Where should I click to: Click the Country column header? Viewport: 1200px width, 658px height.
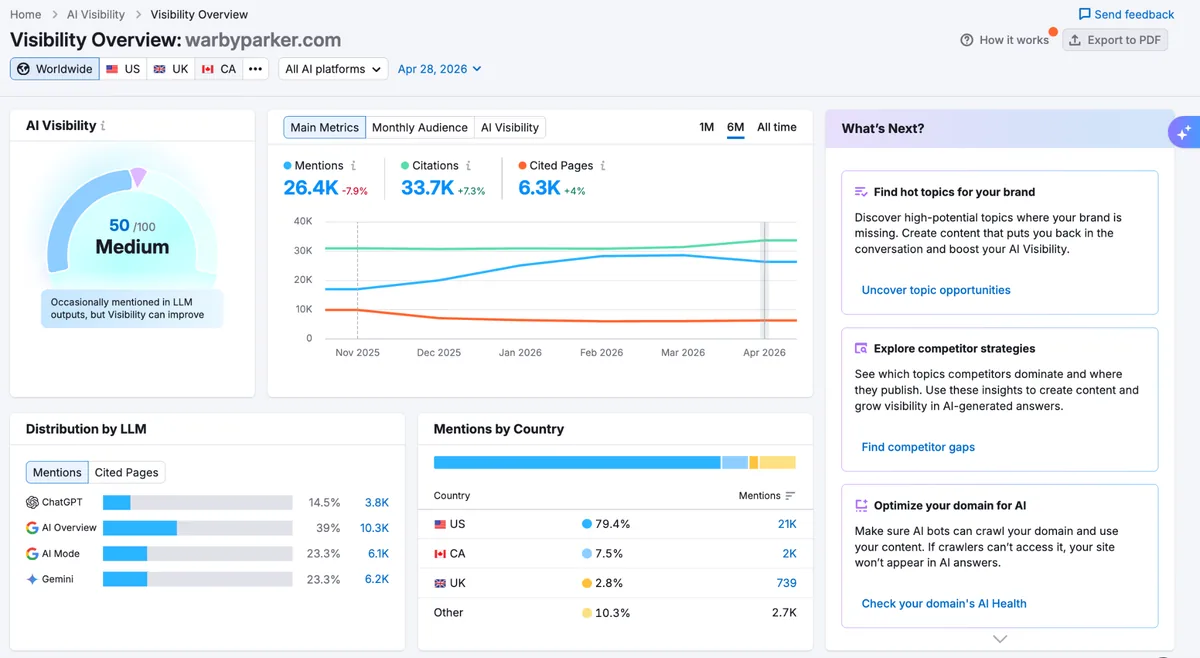[x=452, y=496]
